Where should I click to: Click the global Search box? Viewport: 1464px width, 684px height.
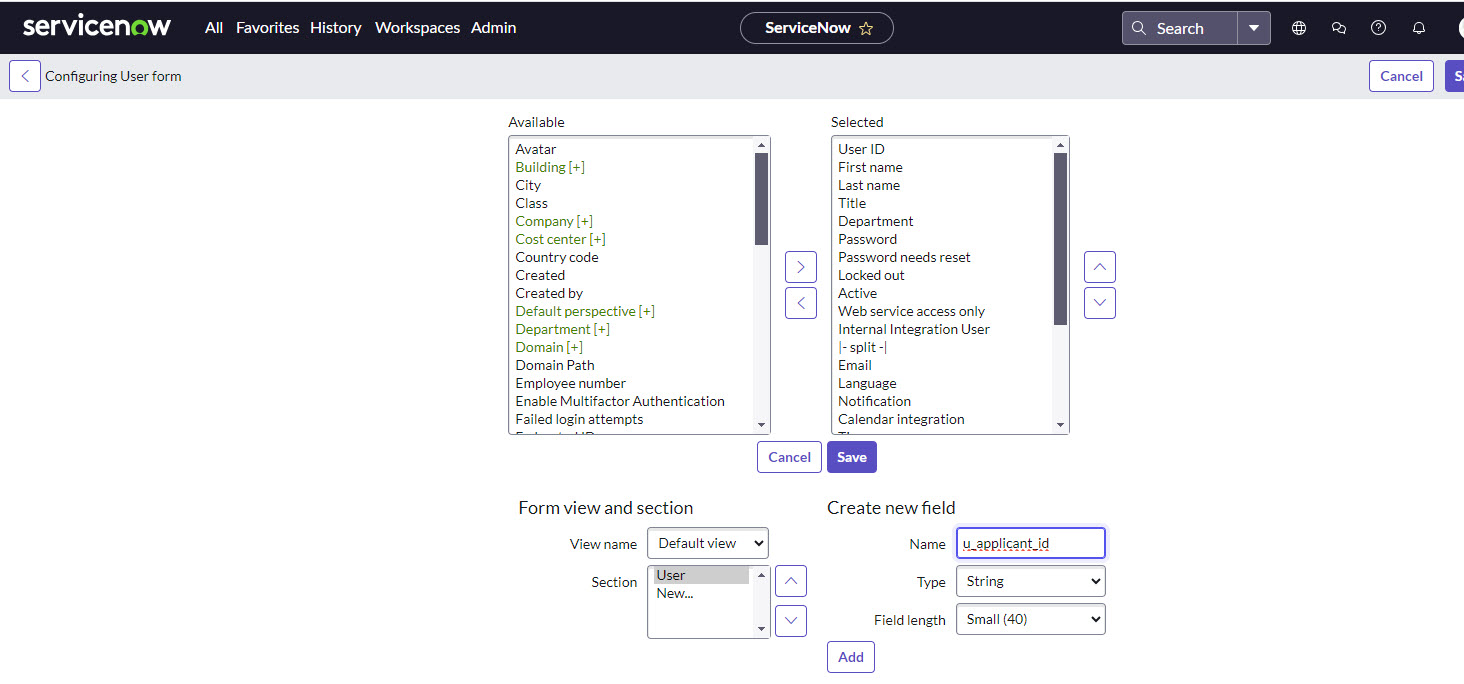(1180, 28)
